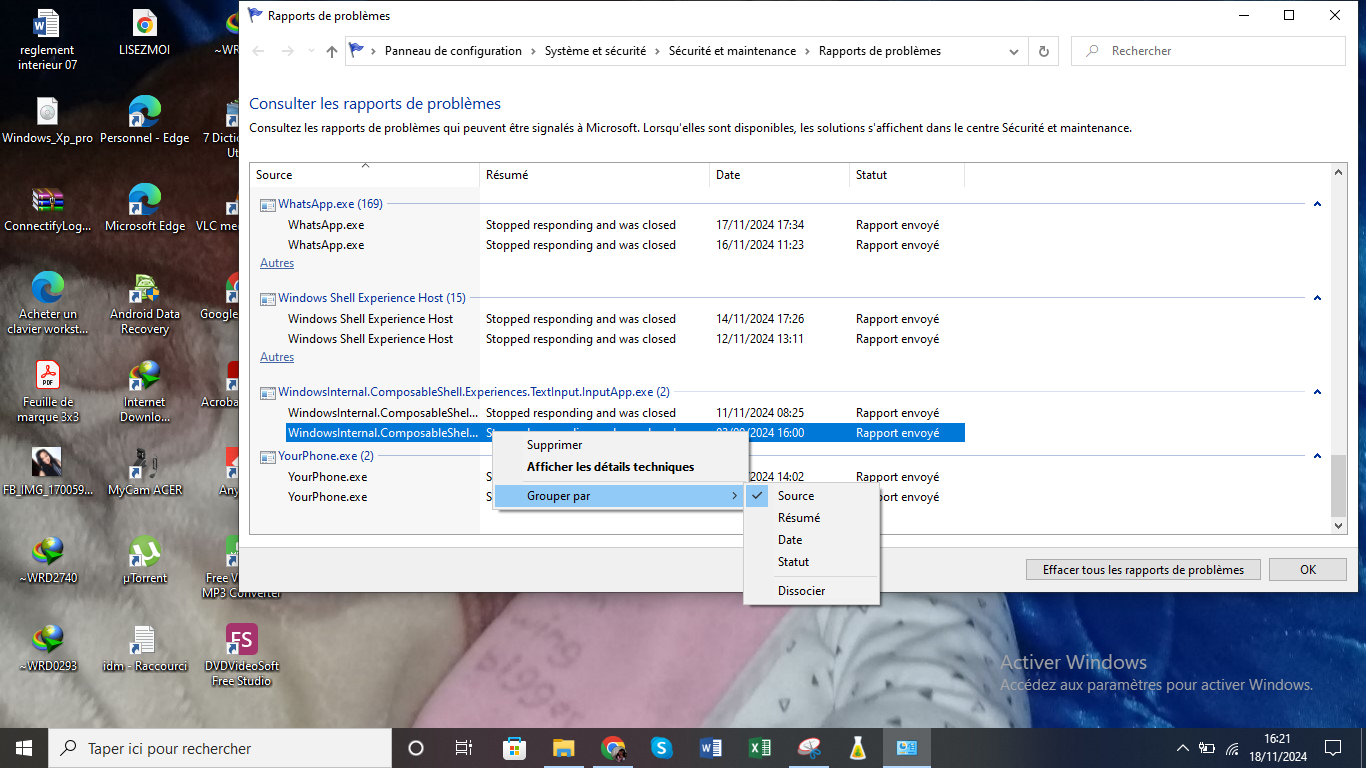Click the Taper ici pour rechercher taskbar box
1366x768 pixels.
click(x=220, y=748)
